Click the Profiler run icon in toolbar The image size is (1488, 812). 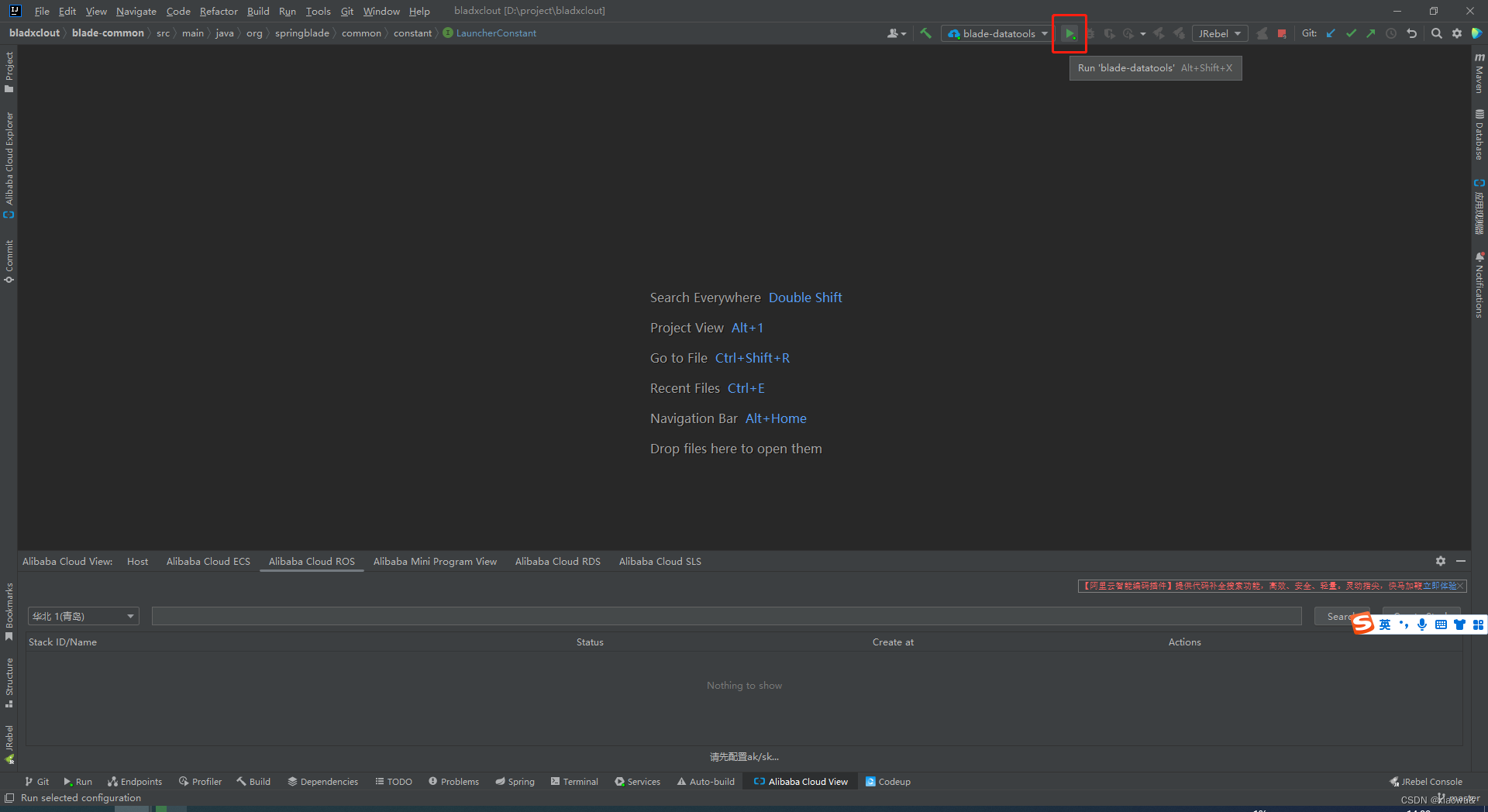point(1128,33)
